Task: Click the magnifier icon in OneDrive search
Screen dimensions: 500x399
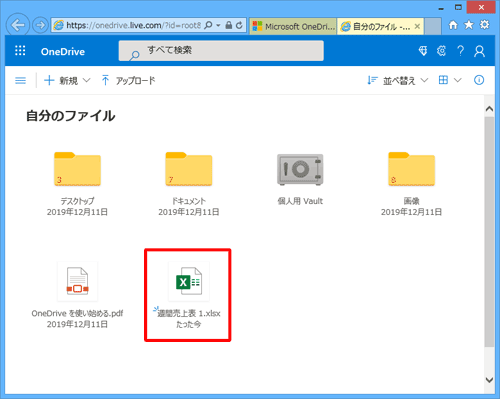Action: point(135,55)
